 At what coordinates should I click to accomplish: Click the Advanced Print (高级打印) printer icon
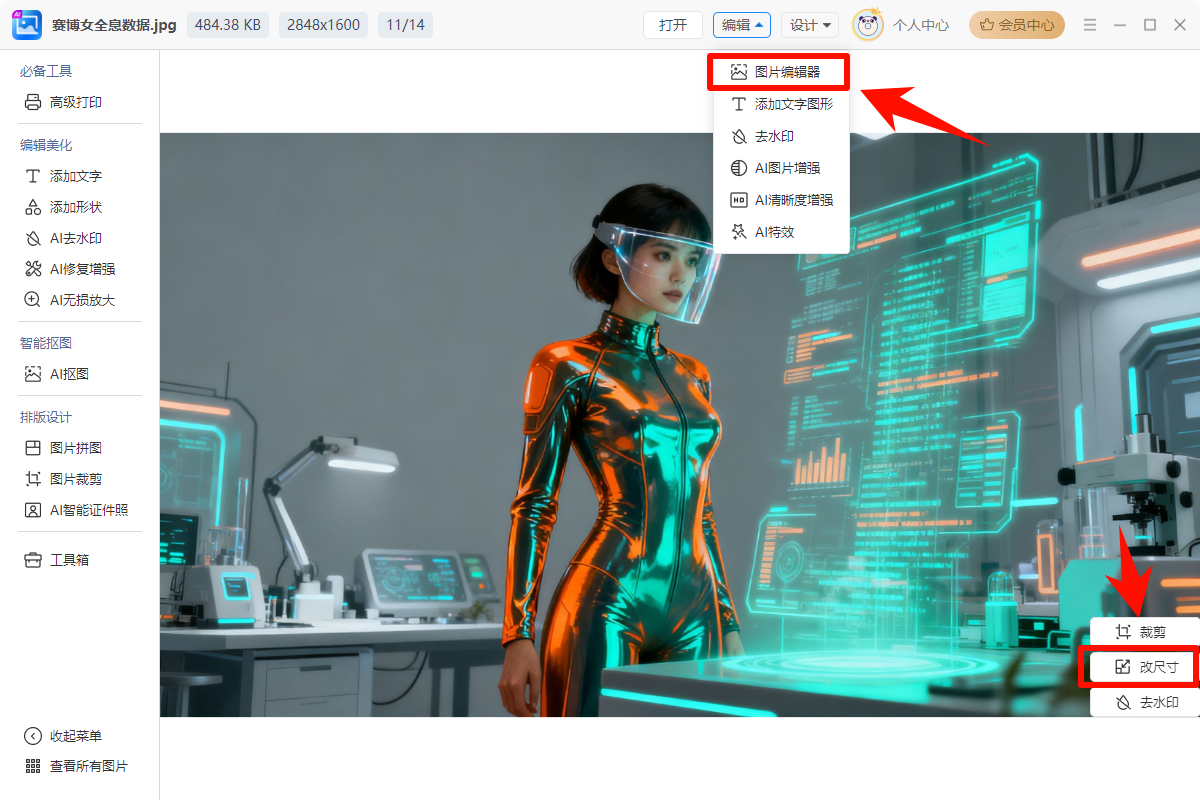pyautogui.click(x=33, y=102)
